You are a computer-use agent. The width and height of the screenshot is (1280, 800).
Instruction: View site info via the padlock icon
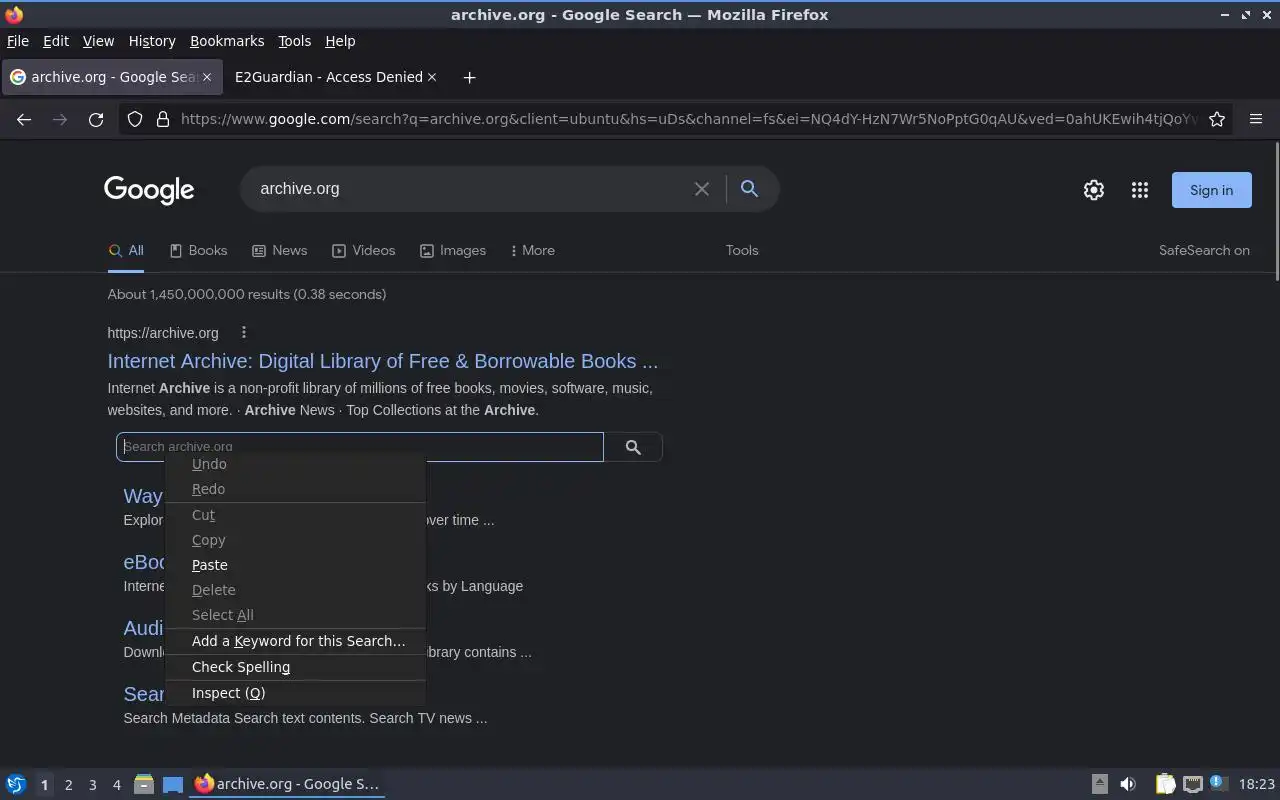click(x=163, y=119)
